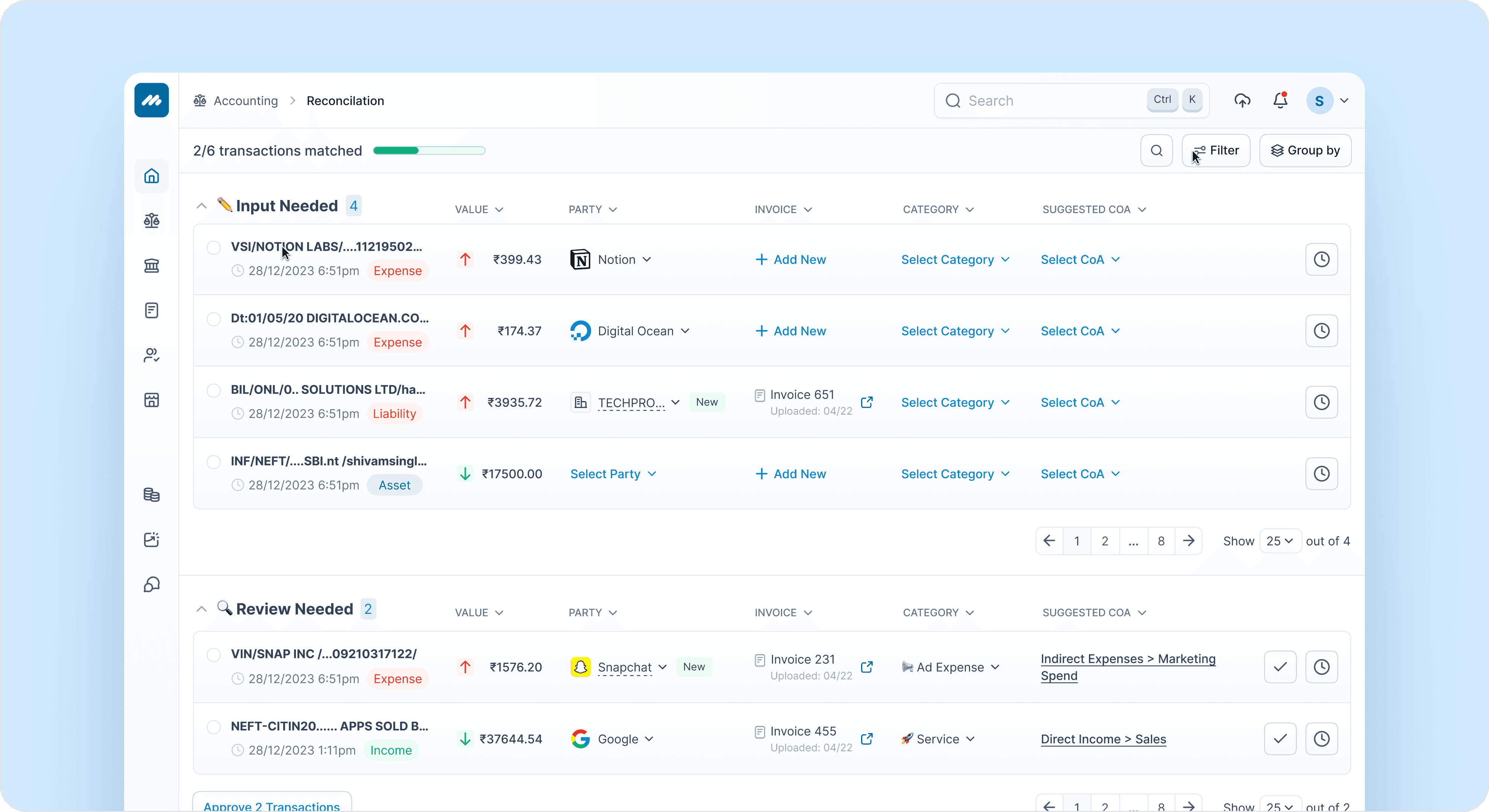Collapse the Input Needed section
1489x812 pixels.
(x=201, y=206)
